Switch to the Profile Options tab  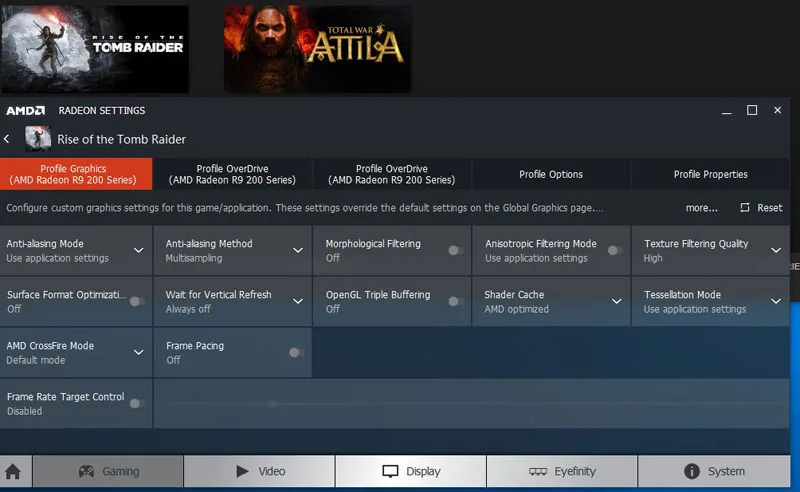[x=551, y=174]
